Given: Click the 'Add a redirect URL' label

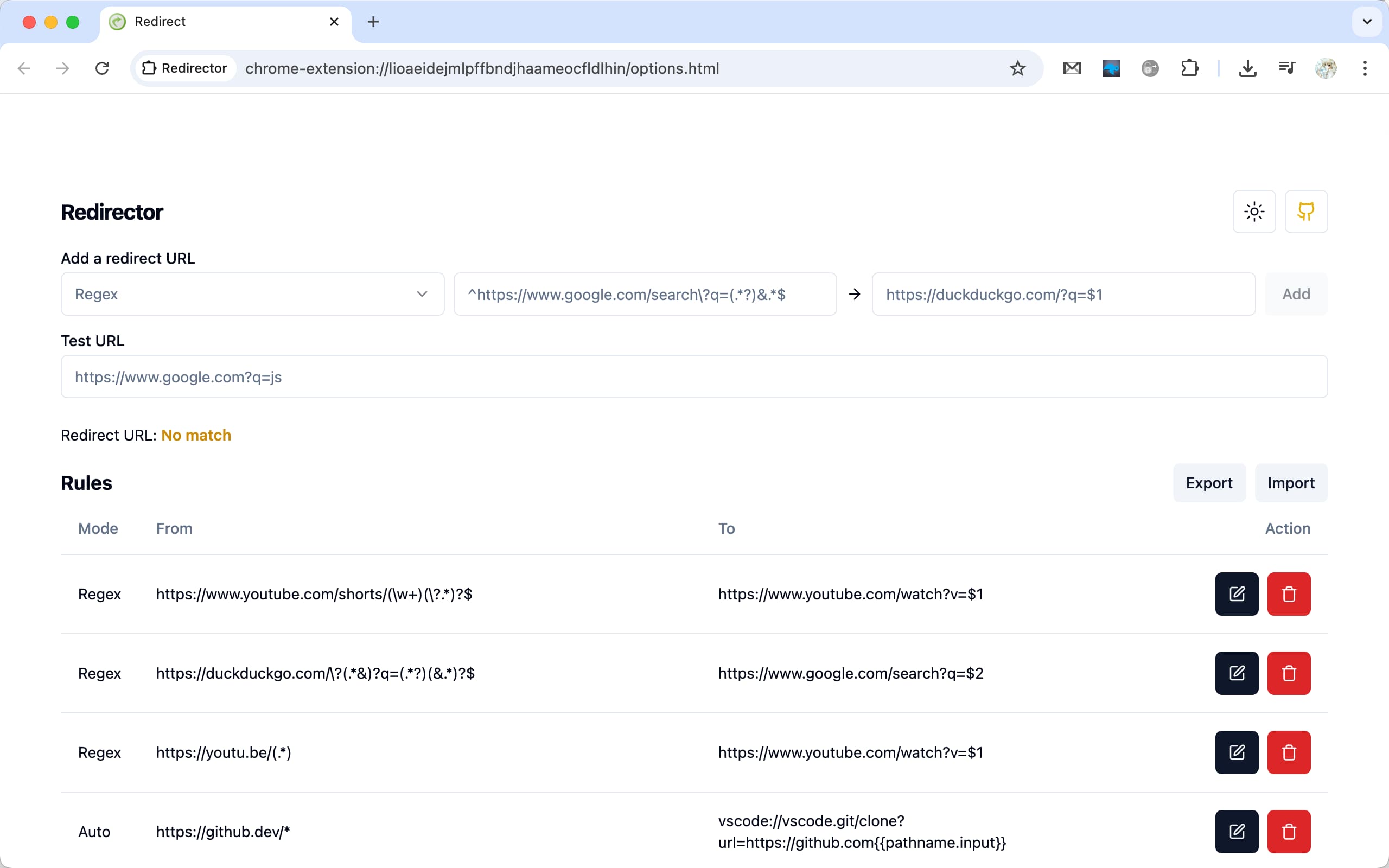Looking at the screenshot, I should (128, 258).
